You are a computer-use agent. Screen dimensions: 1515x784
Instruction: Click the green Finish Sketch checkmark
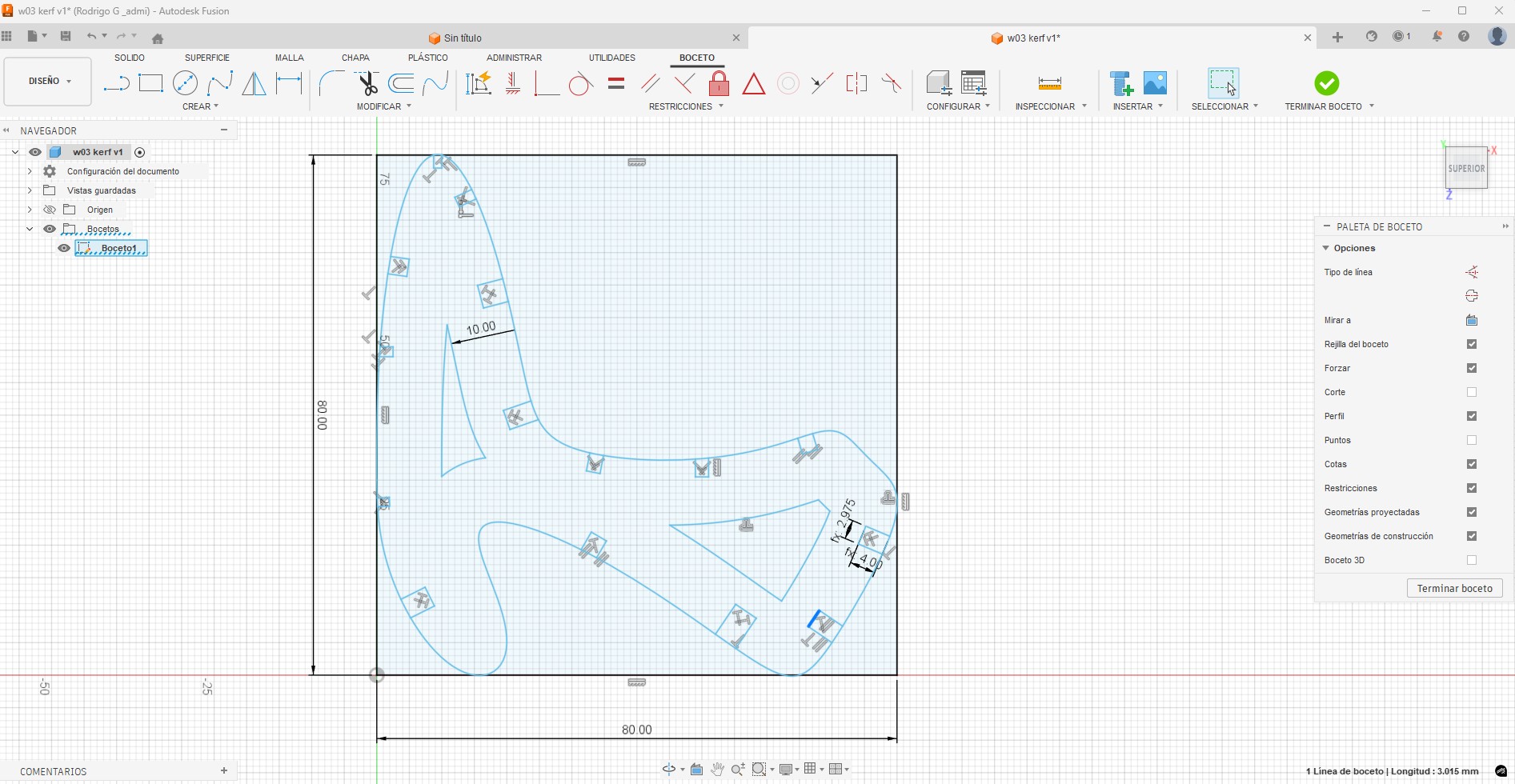tap(1326, 83)
